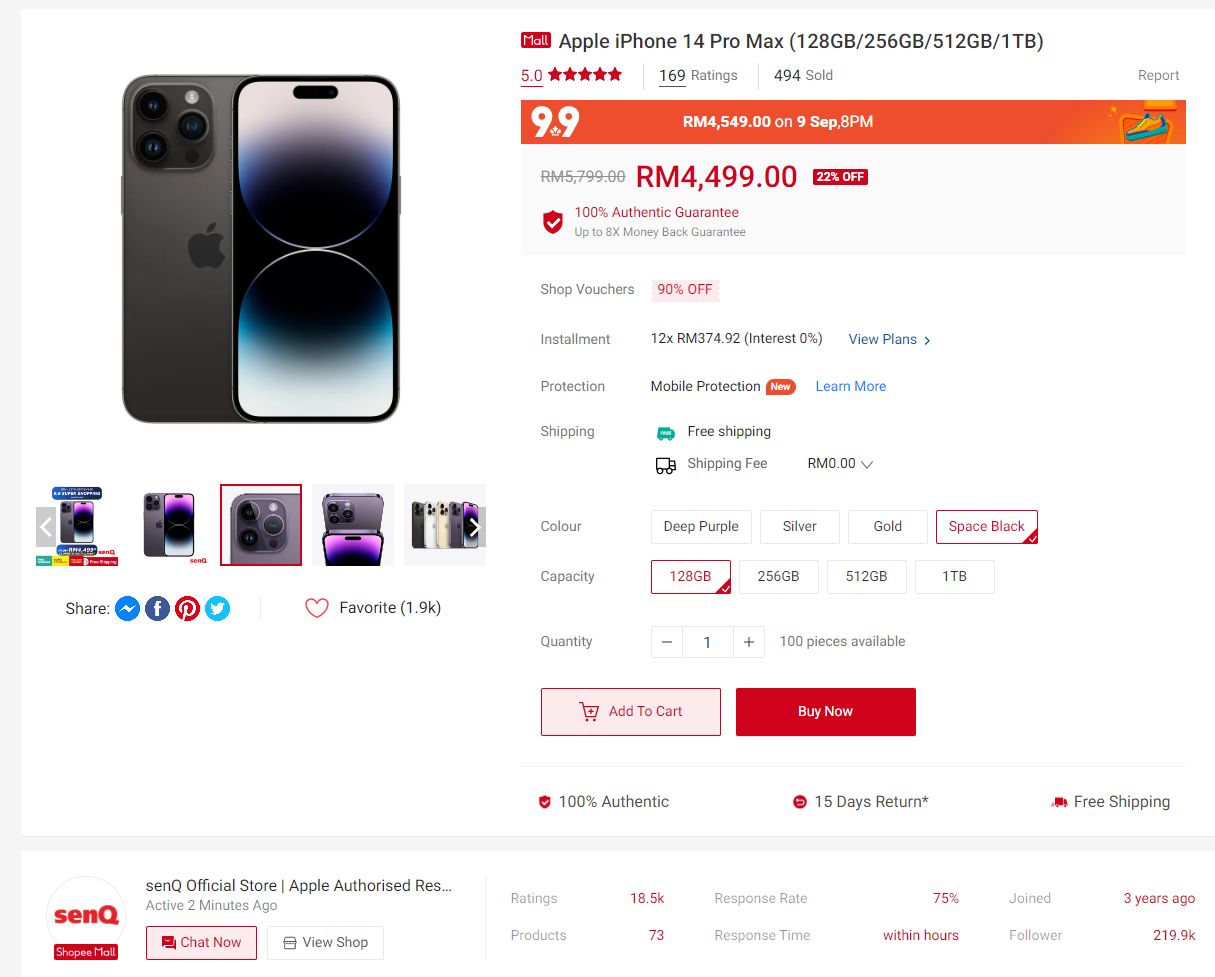Open the 169 Ratings section

click(x=699, y=75)
